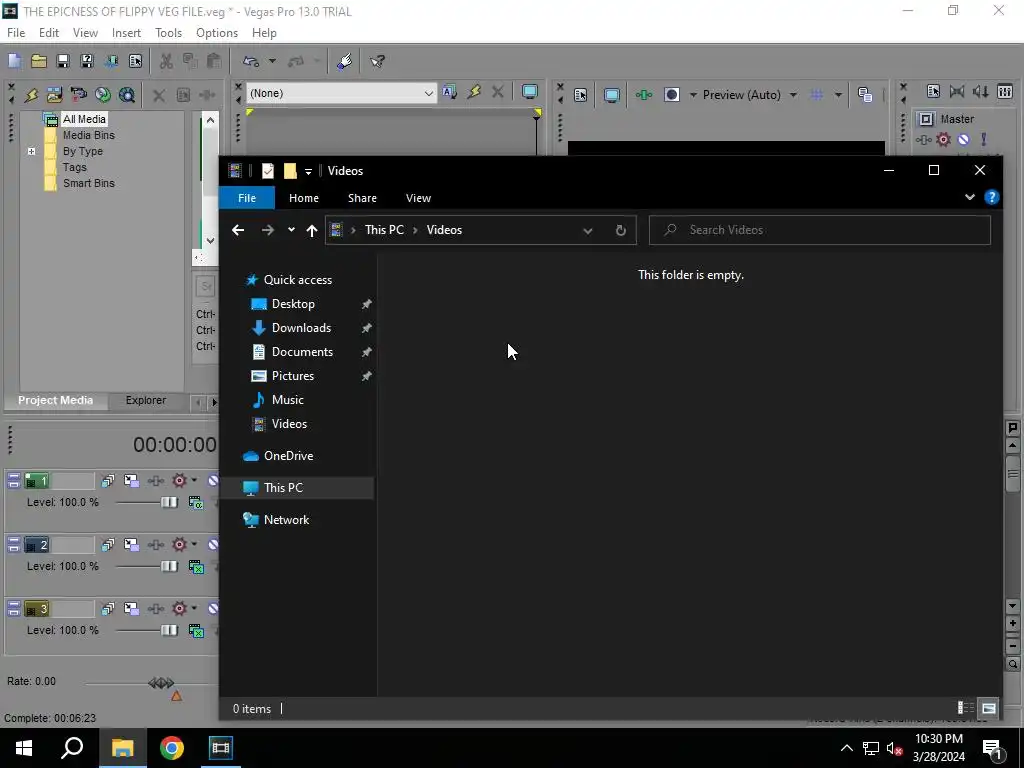Screen dimensions: 1024x768
Task: Click Video Output FX green icon in preview
Action: click(x=644, y=95)
